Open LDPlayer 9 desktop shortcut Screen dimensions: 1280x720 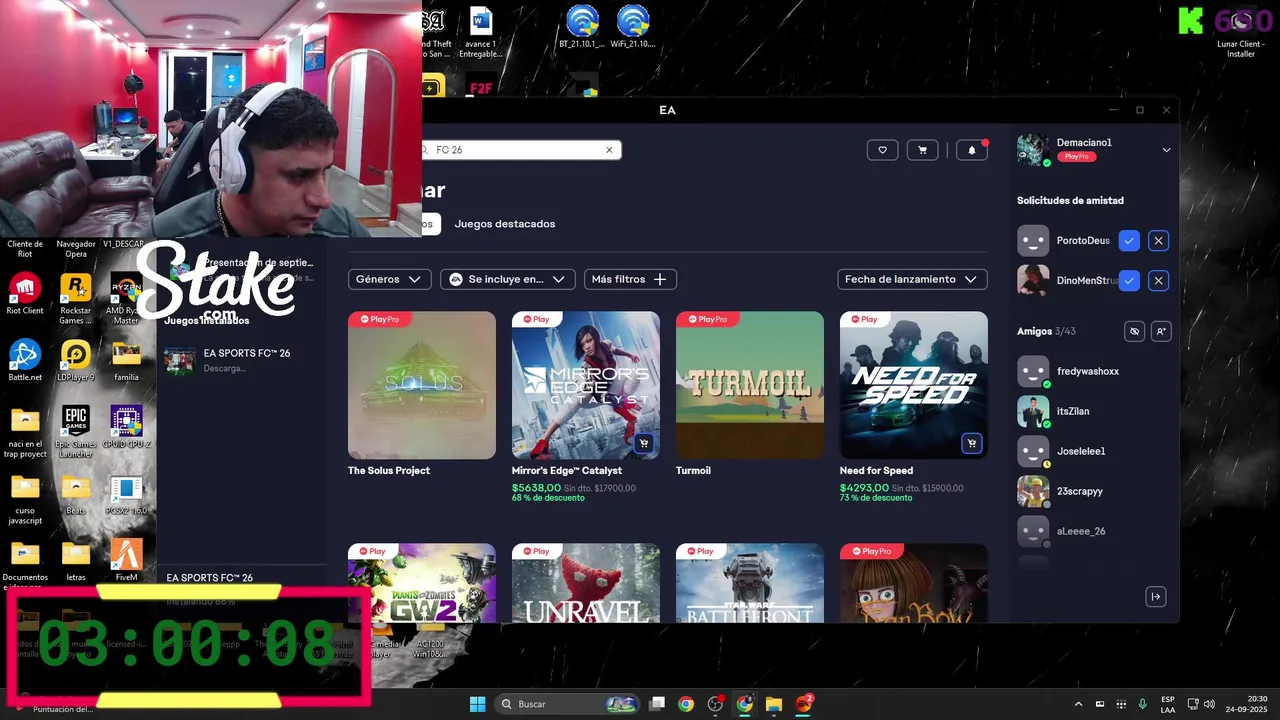point(76,361)
